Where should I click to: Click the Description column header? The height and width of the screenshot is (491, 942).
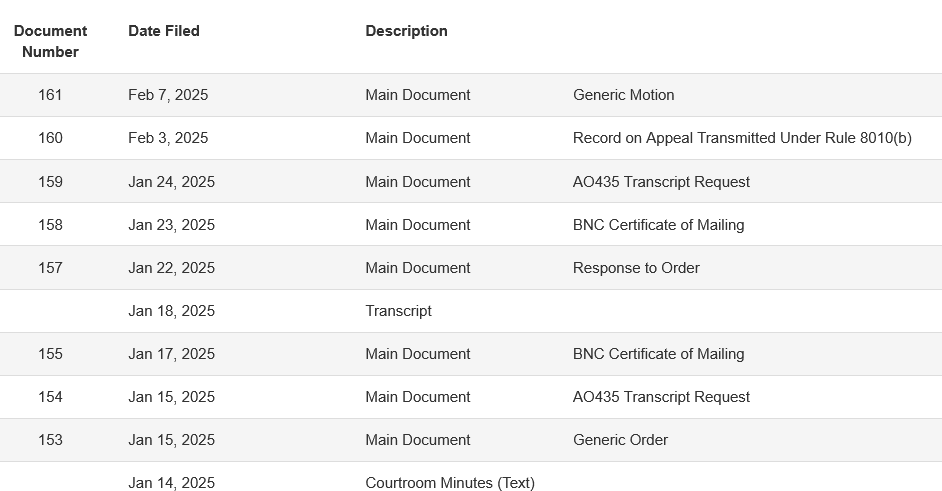click(x=407, y=31)
